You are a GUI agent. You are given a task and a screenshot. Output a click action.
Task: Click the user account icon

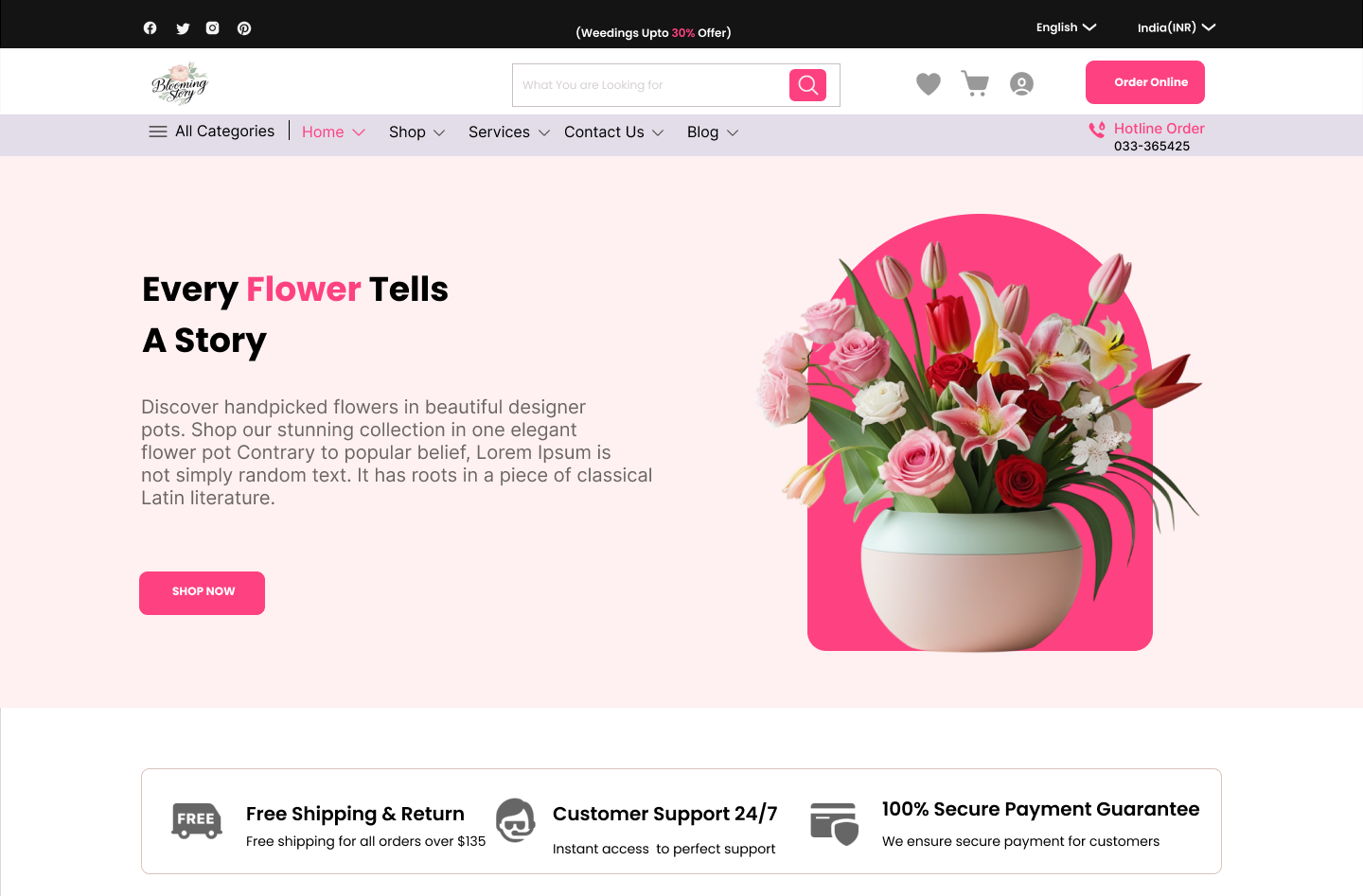(1021, 83)
